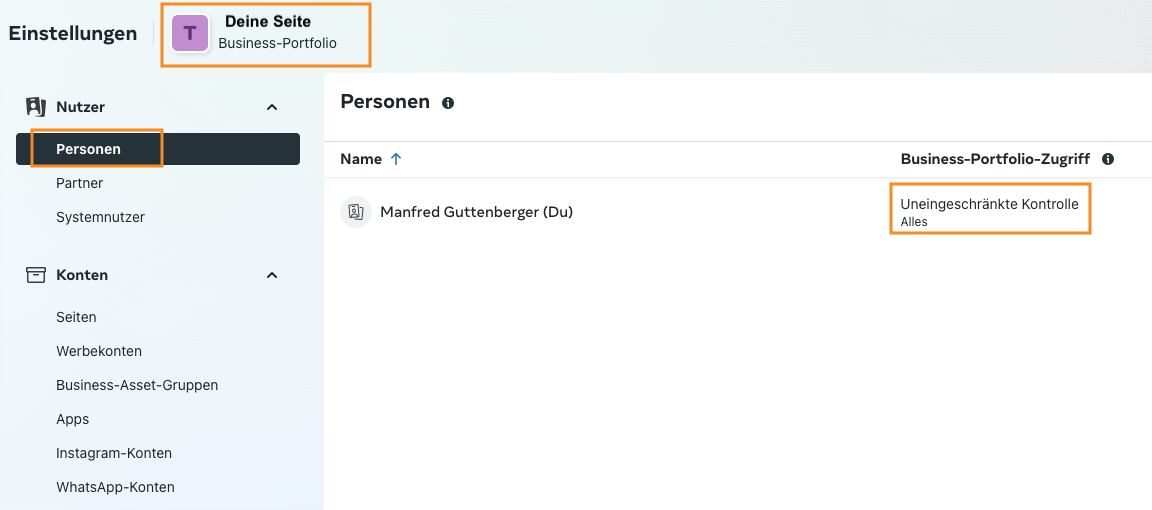This screenshot has height=510, width=1152.
Task: Go to Seiten under Konten
Action: pos(76,317)
